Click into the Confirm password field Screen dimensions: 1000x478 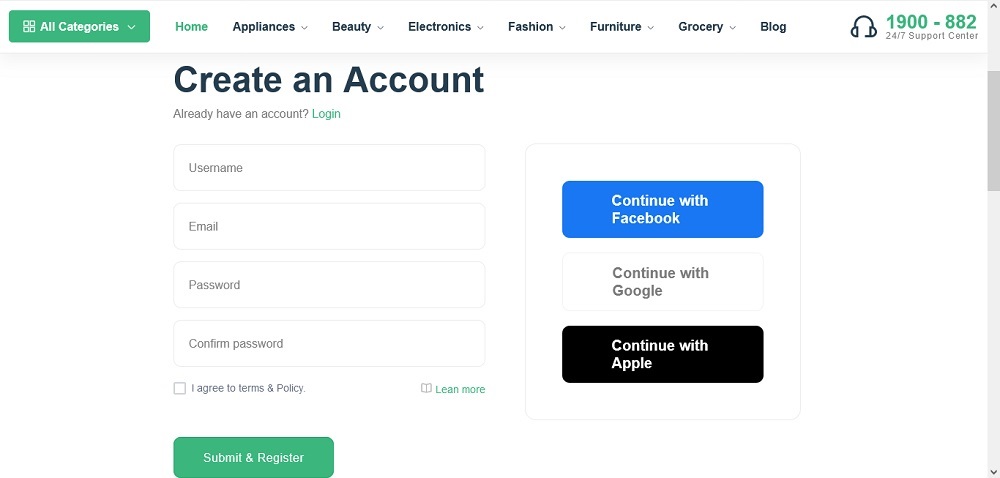tap(329, 343)
